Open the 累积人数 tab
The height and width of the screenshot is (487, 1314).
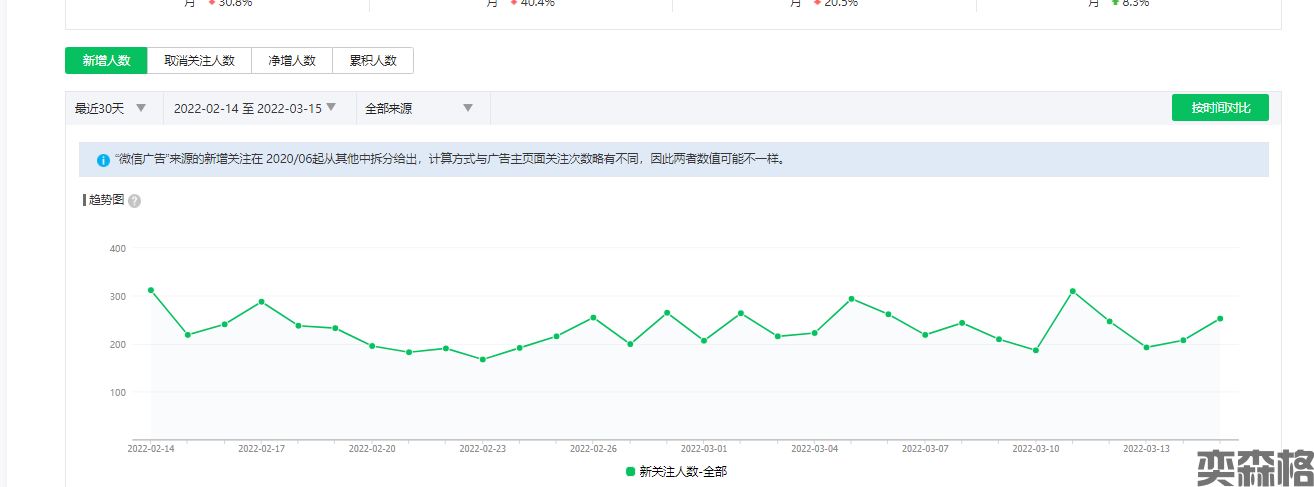[x=372, y=60]
